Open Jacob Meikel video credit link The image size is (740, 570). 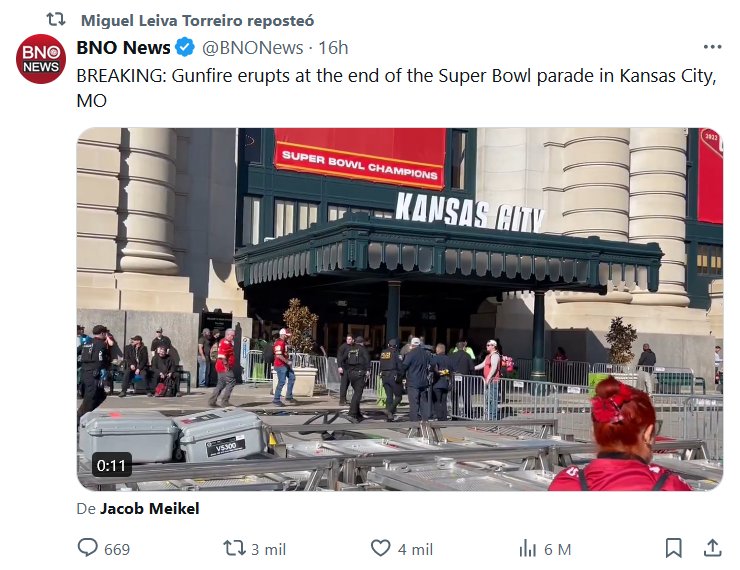150,508
